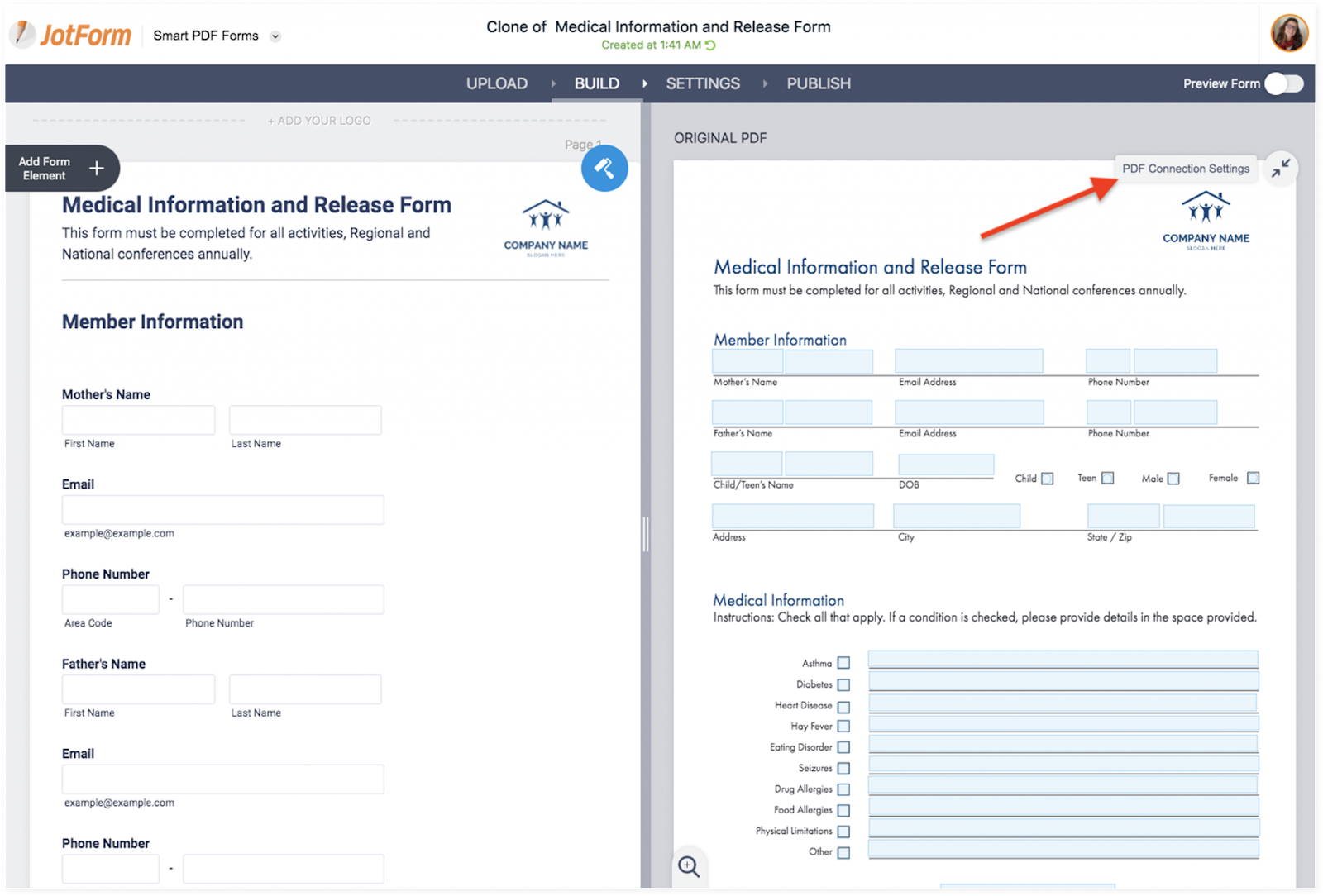Click the Address field in the original PDF
Screen dimensions: 1323x896
point(793,516)
